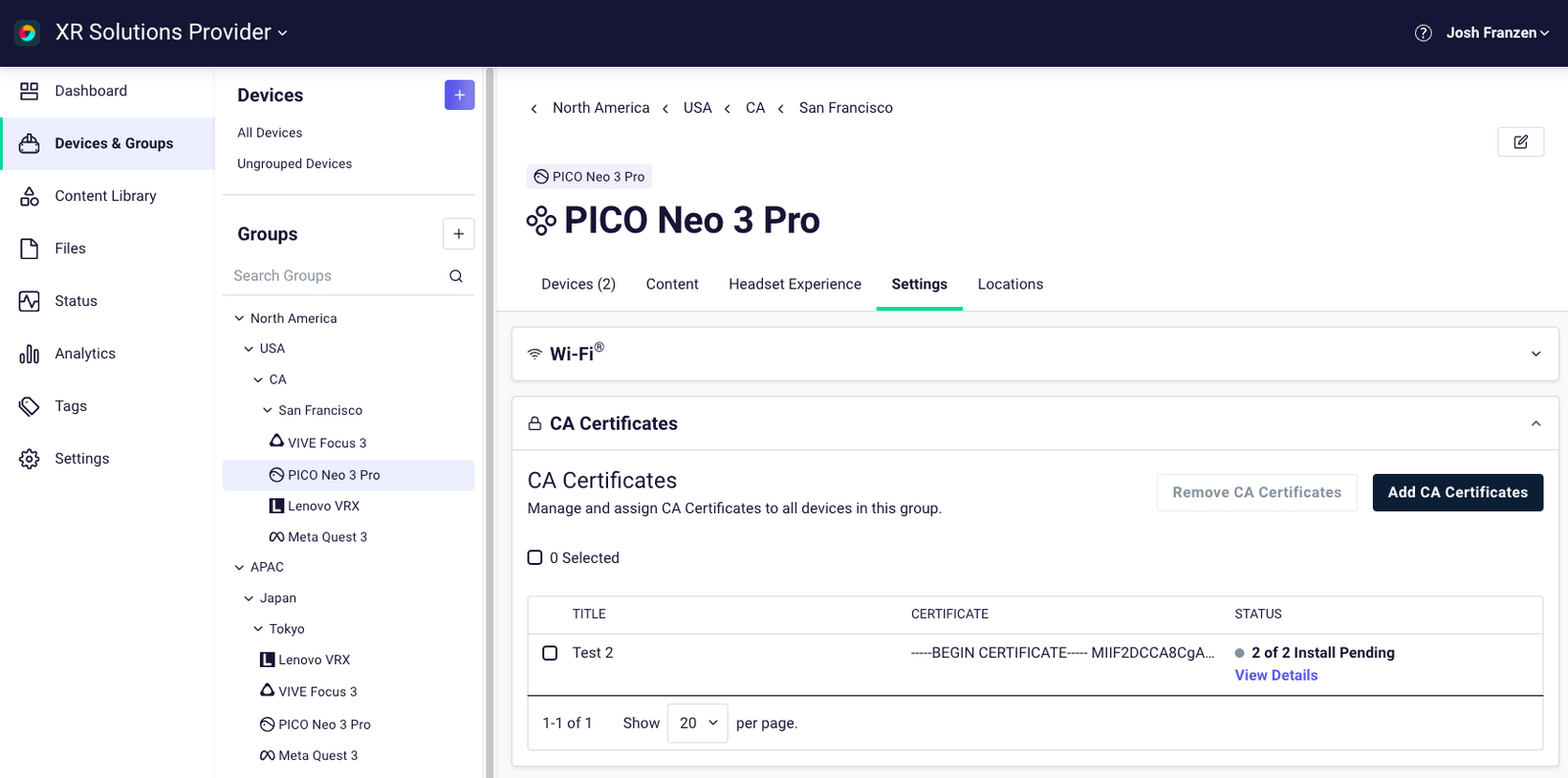Switch to the Content tab
1568x778 pixels.
672,284
